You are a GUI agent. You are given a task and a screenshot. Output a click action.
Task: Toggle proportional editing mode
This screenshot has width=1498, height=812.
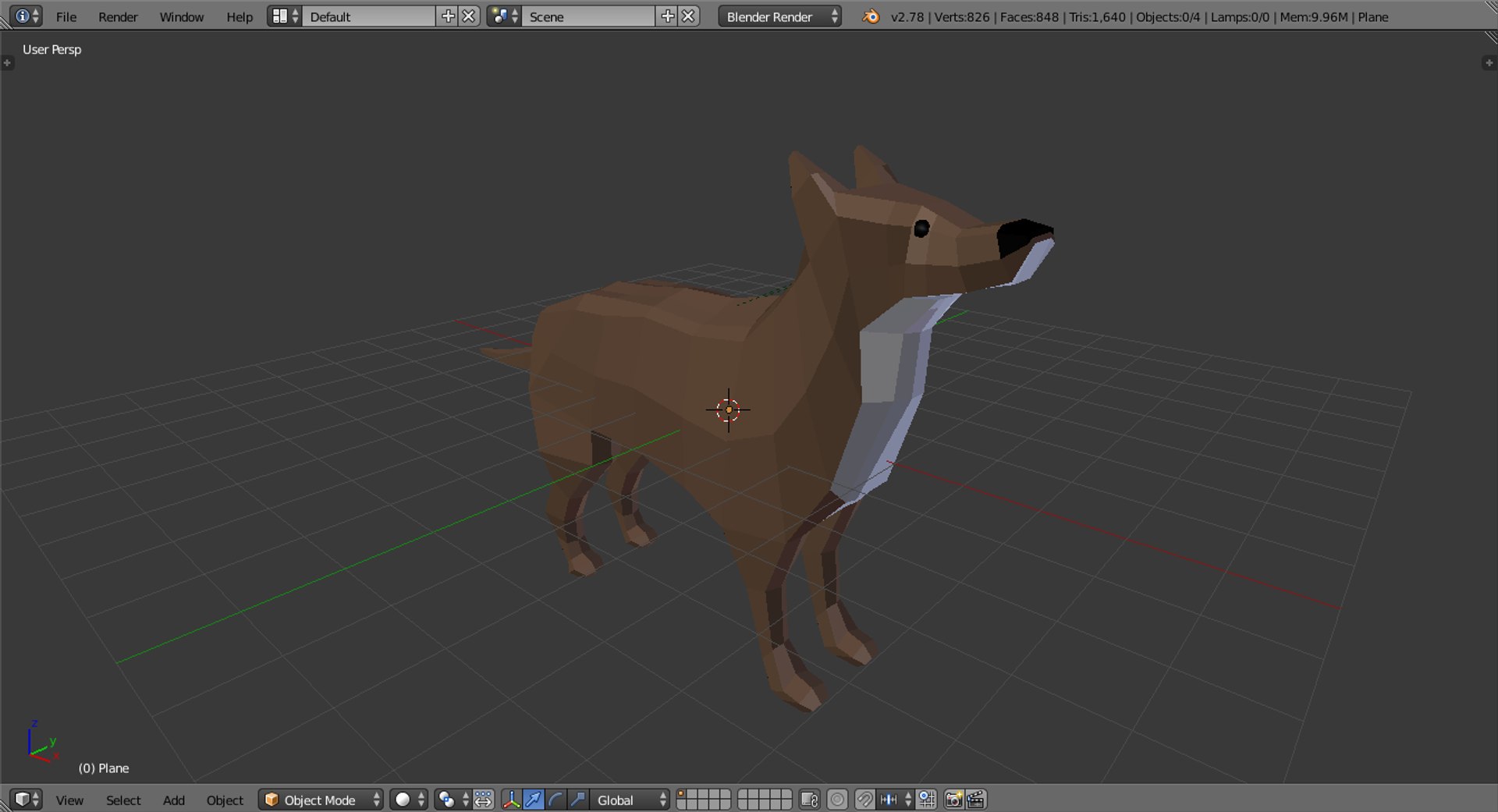click(837, 800)
